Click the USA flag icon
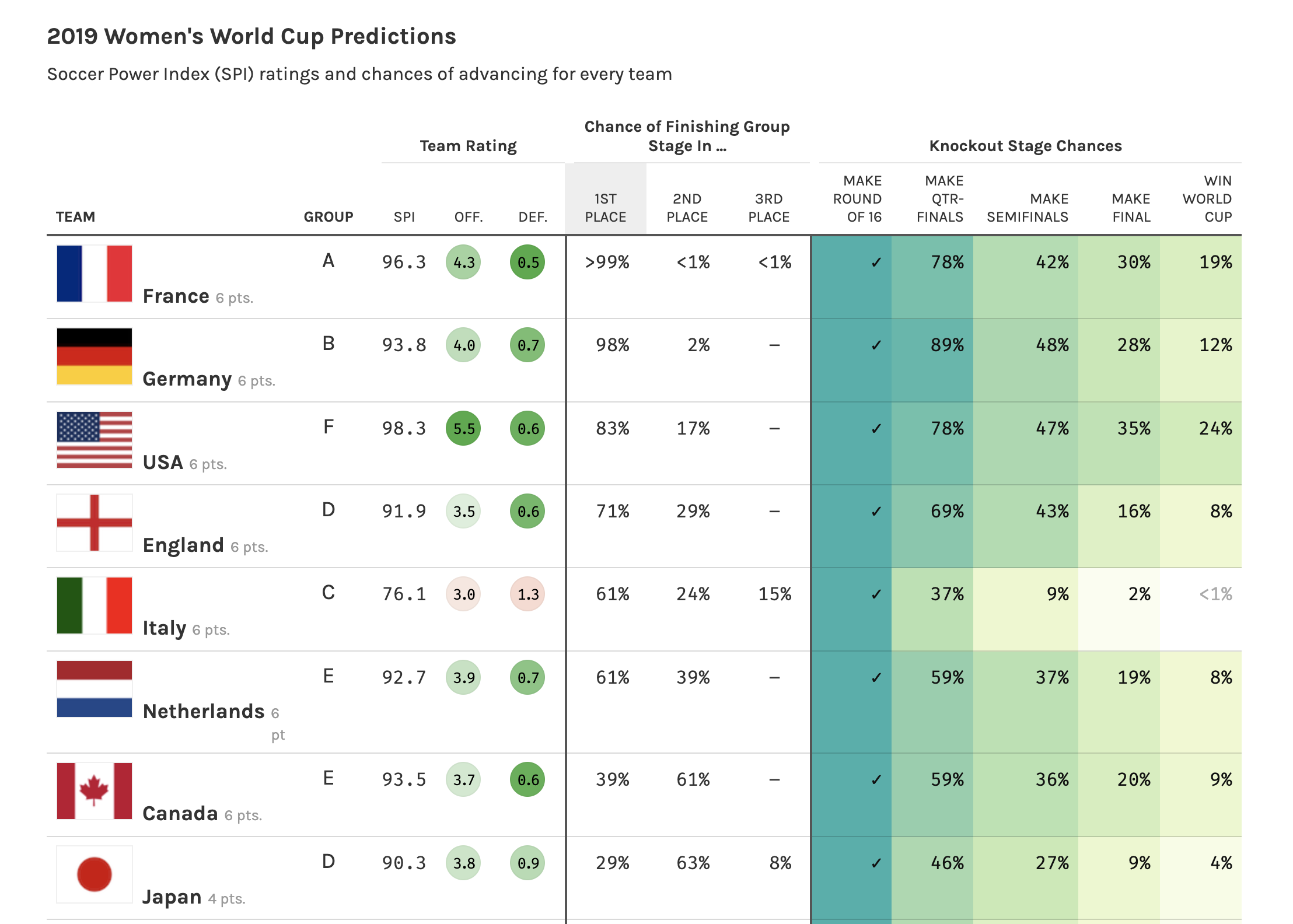Image resolution: width=1293 pixels, height=924 pixels. [94, 440]
